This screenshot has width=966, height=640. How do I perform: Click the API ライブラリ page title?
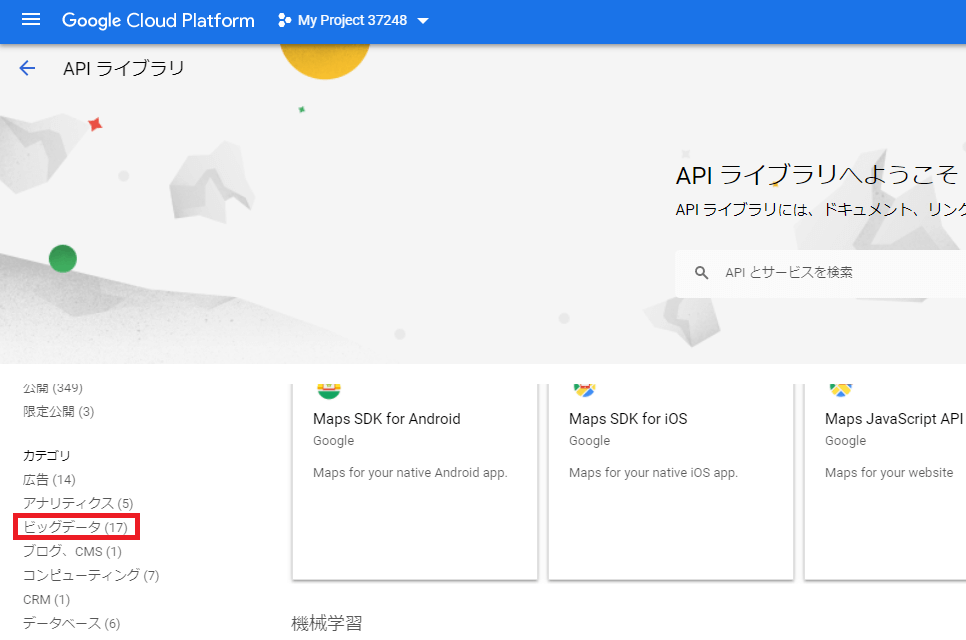pos(124,68)
